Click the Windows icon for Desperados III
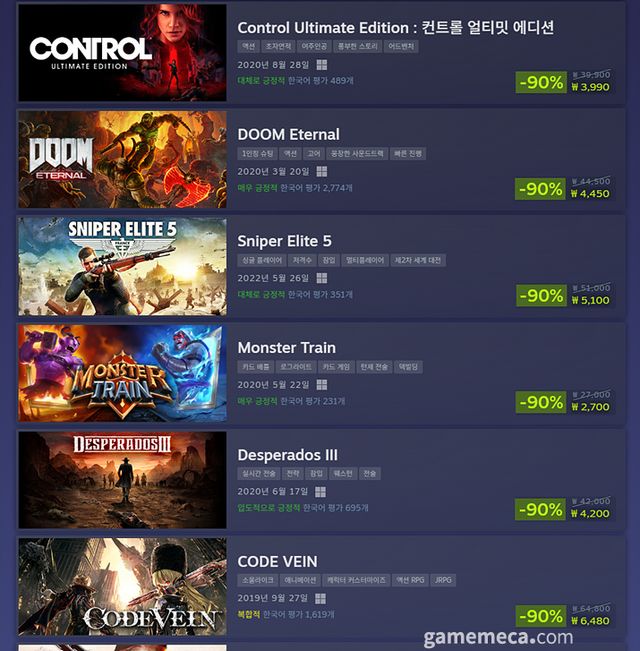The image size is (640, 651). click(320, 492)
